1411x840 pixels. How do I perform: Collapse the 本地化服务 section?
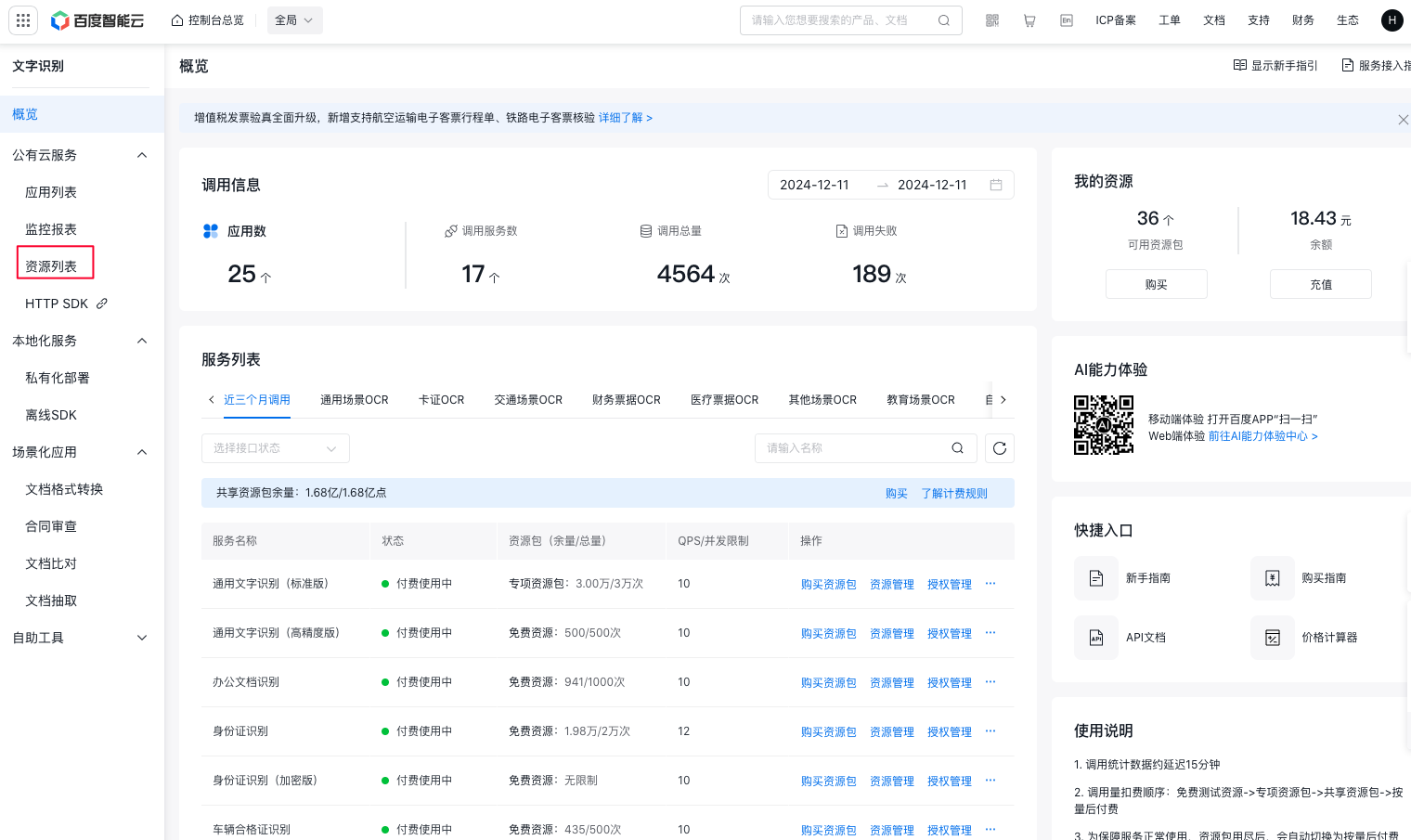(142, 341)
